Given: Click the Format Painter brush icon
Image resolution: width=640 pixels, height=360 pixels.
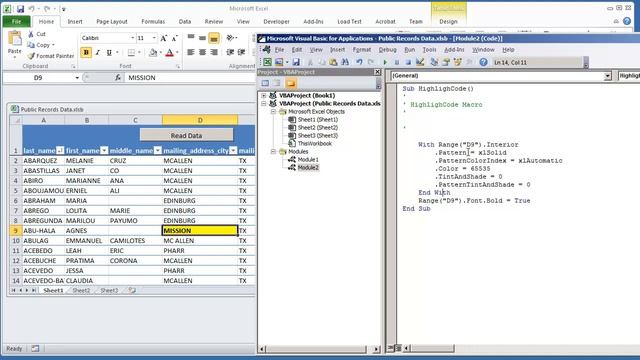Looking at the screenshot, I should tap(31, 56).
